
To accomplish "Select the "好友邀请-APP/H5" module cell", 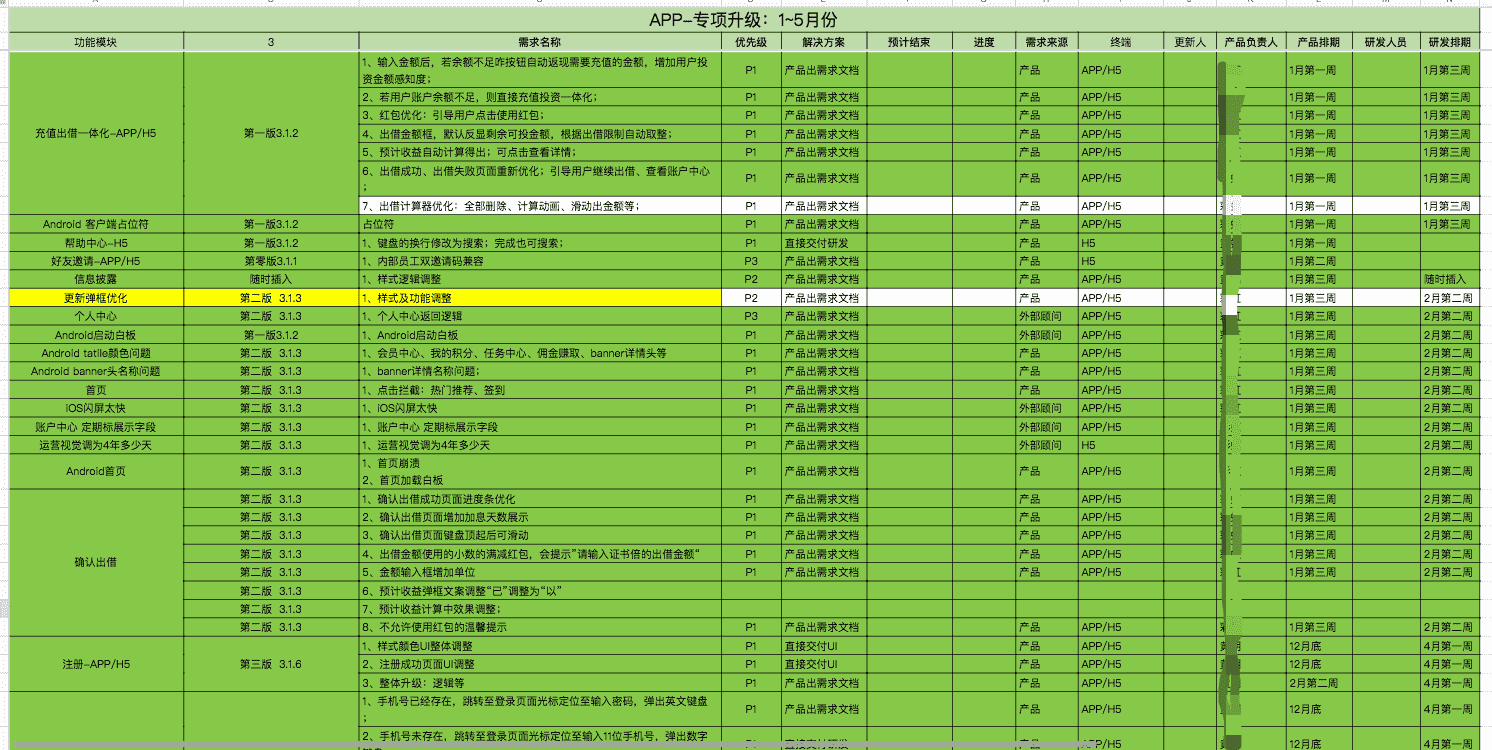I will tap(96, 261).
